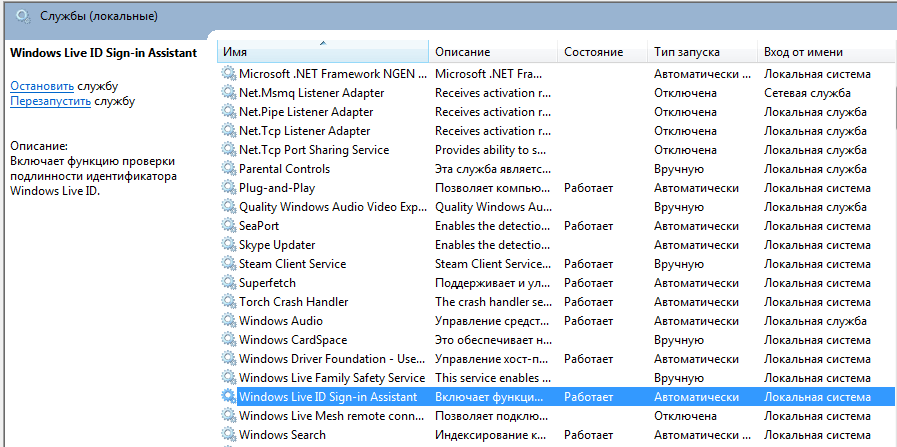The image size is (897, 447).
Task: Click gear icon of Windows Audio service
Action: click(229, 321)
